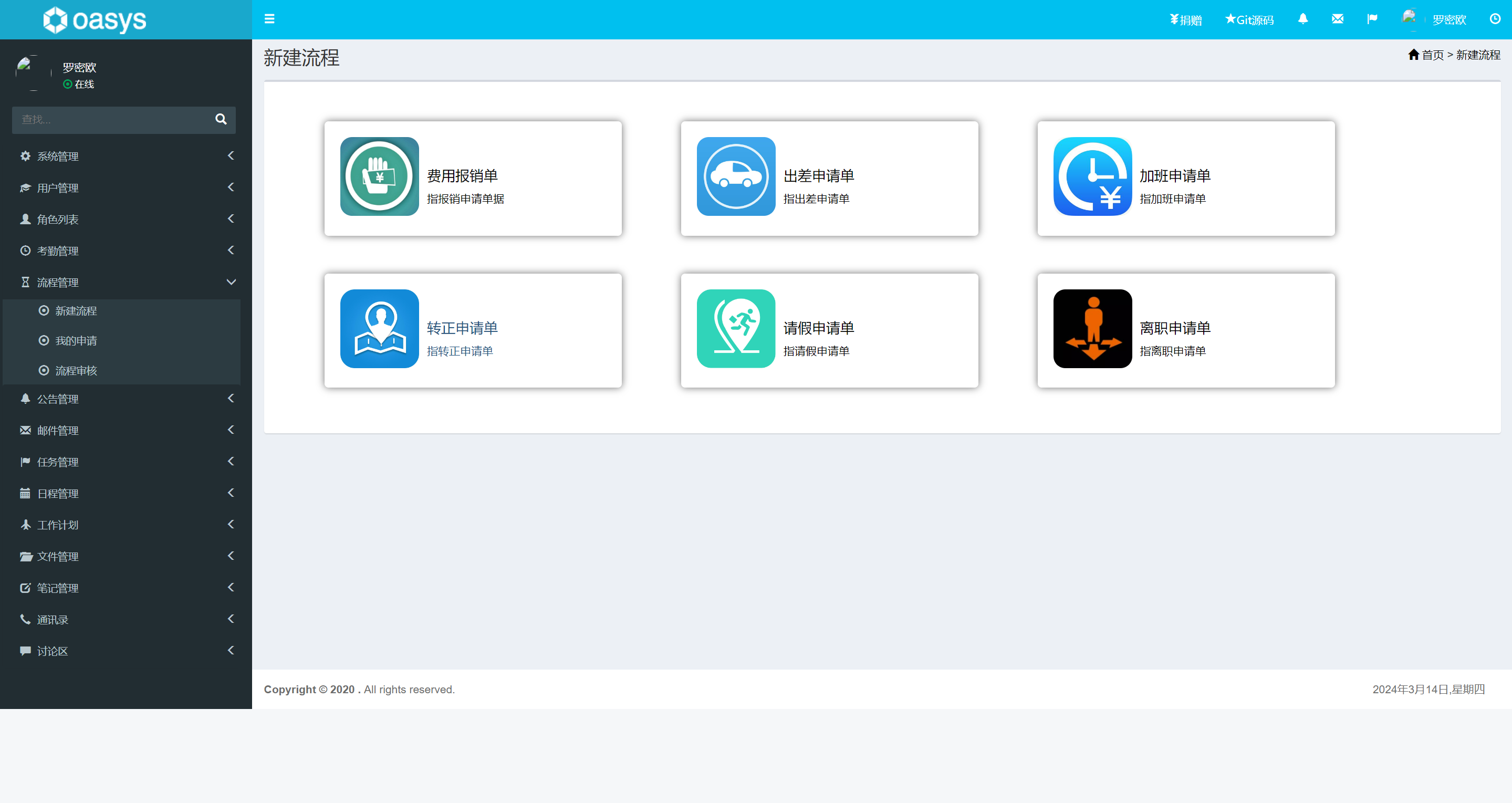This screenshot has width=1512, height=803.
Task: Click the graduation cap icon beside 用户管理
Action: 25,188
